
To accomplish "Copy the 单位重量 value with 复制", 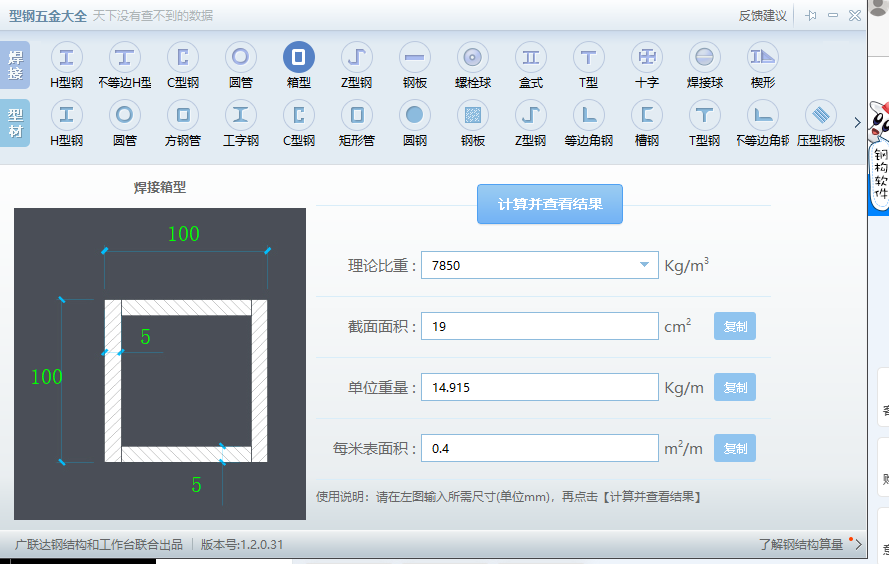I will (x=735, y=387).
